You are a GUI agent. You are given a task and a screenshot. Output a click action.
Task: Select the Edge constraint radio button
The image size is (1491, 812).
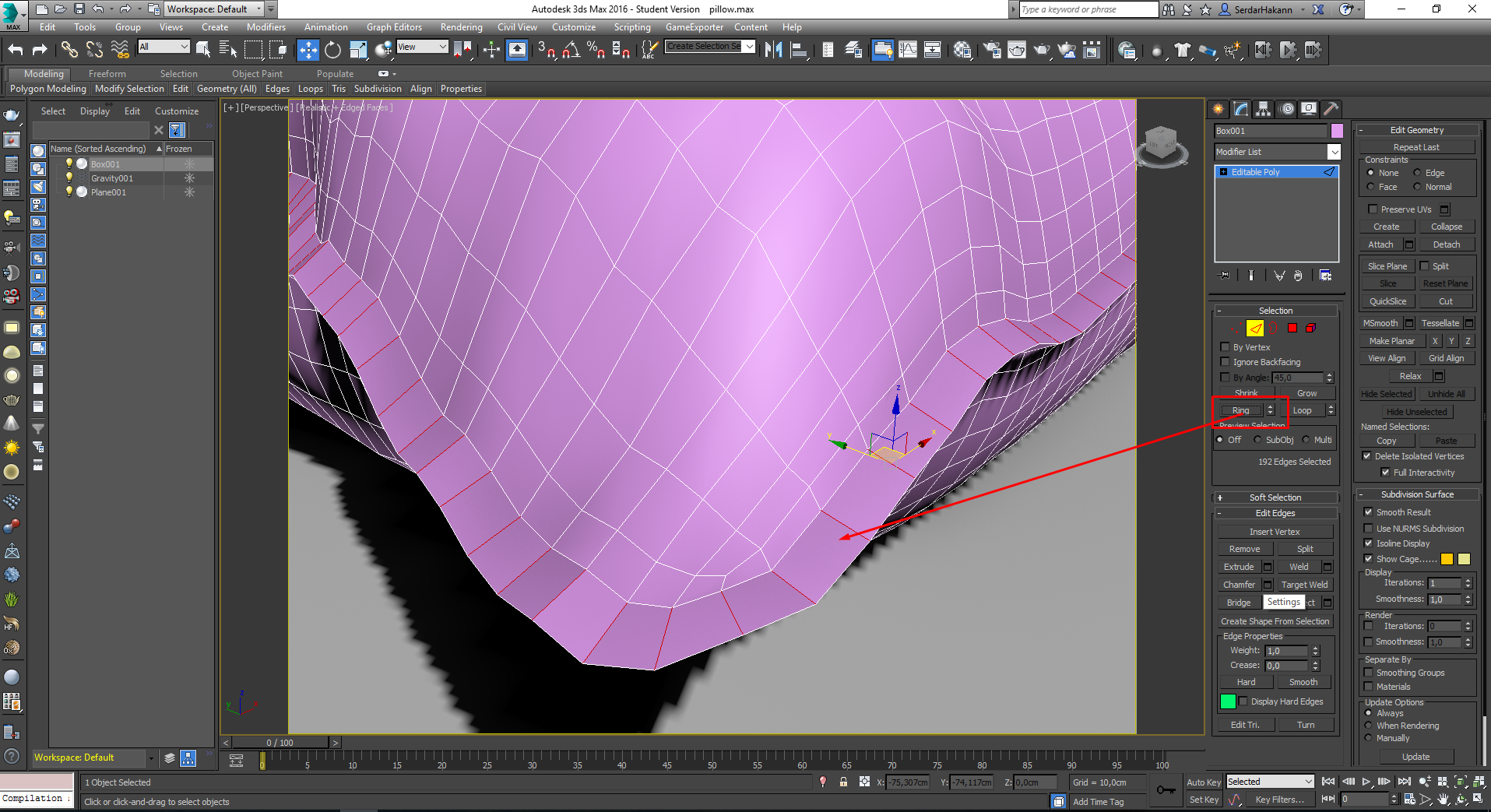click(x=1417, y=173)
